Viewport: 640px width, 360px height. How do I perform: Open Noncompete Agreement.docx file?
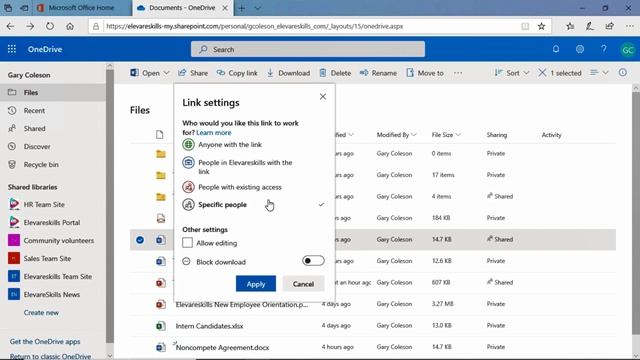(x=222, y=348)
